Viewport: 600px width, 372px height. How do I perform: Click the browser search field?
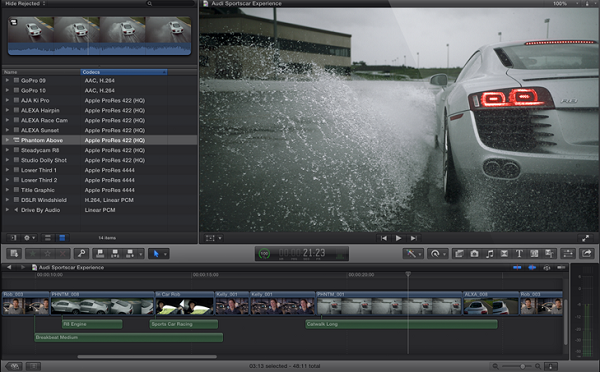coord(170,3)
